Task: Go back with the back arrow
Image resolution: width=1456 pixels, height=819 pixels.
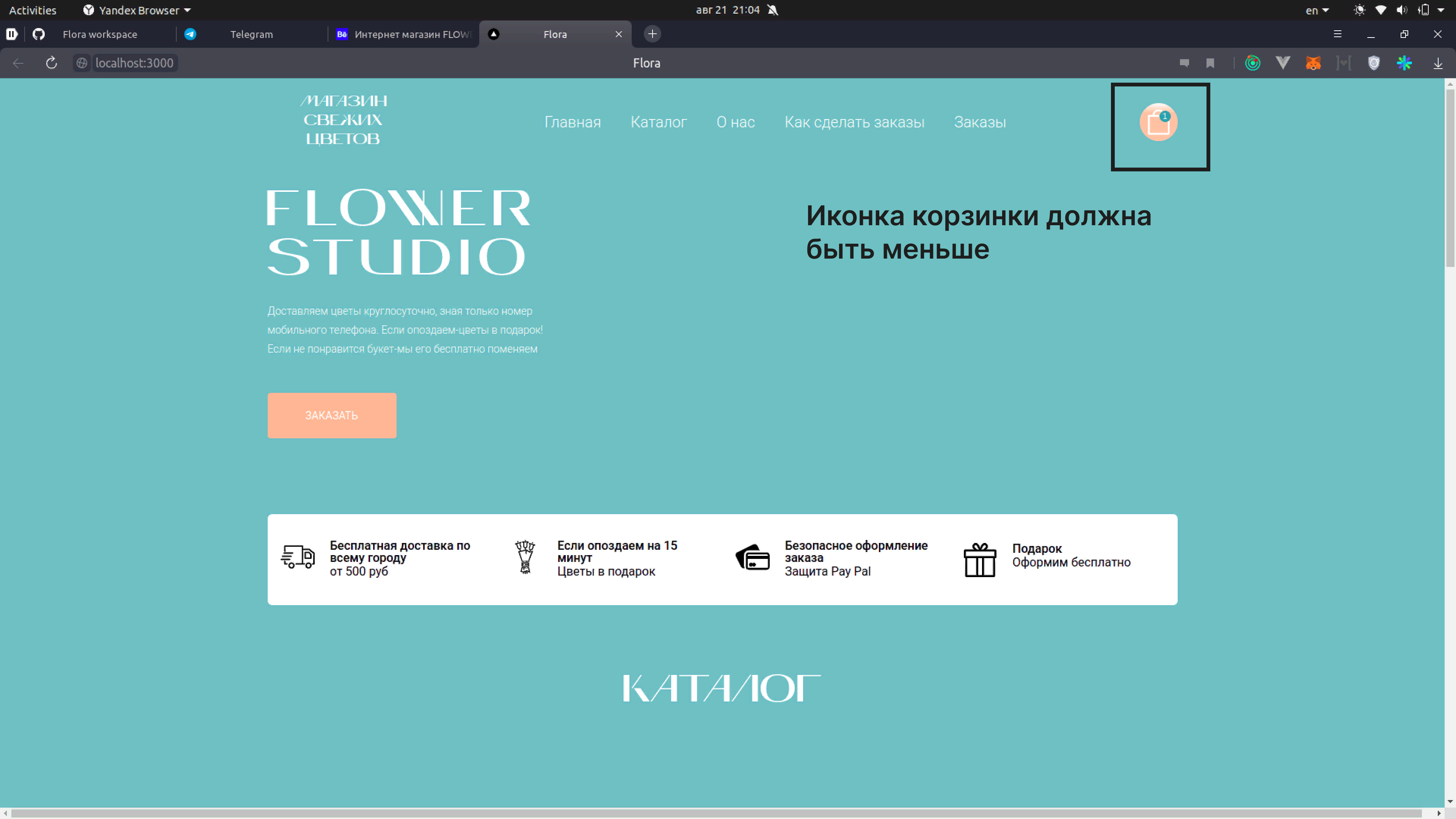Action: [18, 63]
